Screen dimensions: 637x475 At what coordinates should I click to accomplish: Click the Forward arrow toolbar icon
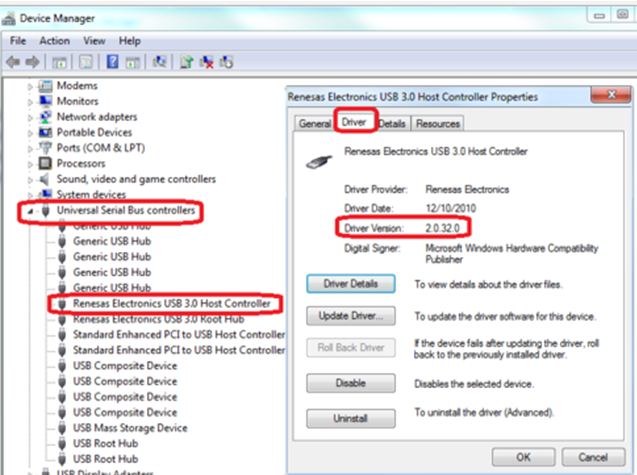[32, 62]
